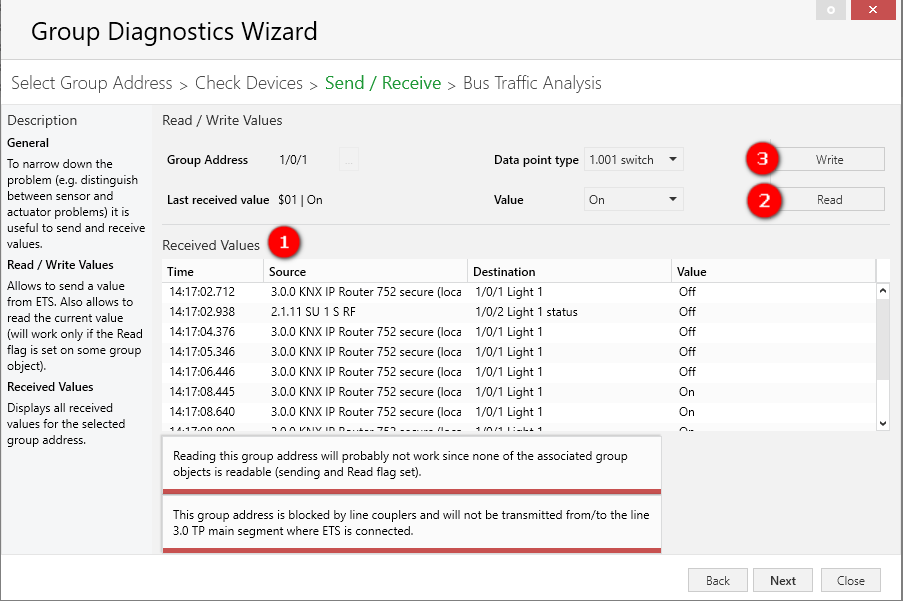Dismiss the line couplers blocked warning message
The image size is (903, 601).
pos(411,522)
